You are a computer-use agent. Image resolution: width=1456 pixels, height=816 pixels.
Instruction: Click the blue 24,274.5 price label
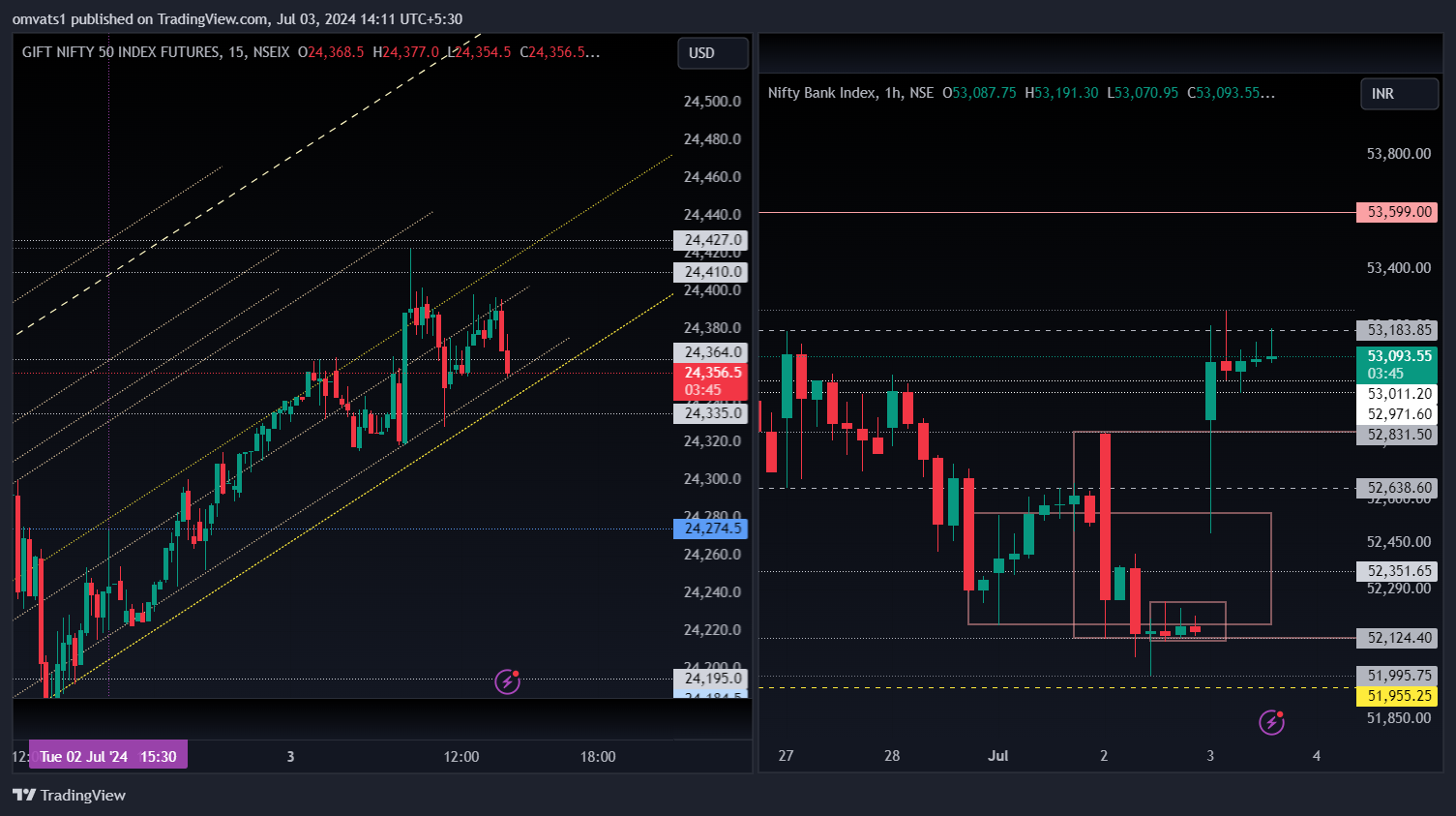711,529
